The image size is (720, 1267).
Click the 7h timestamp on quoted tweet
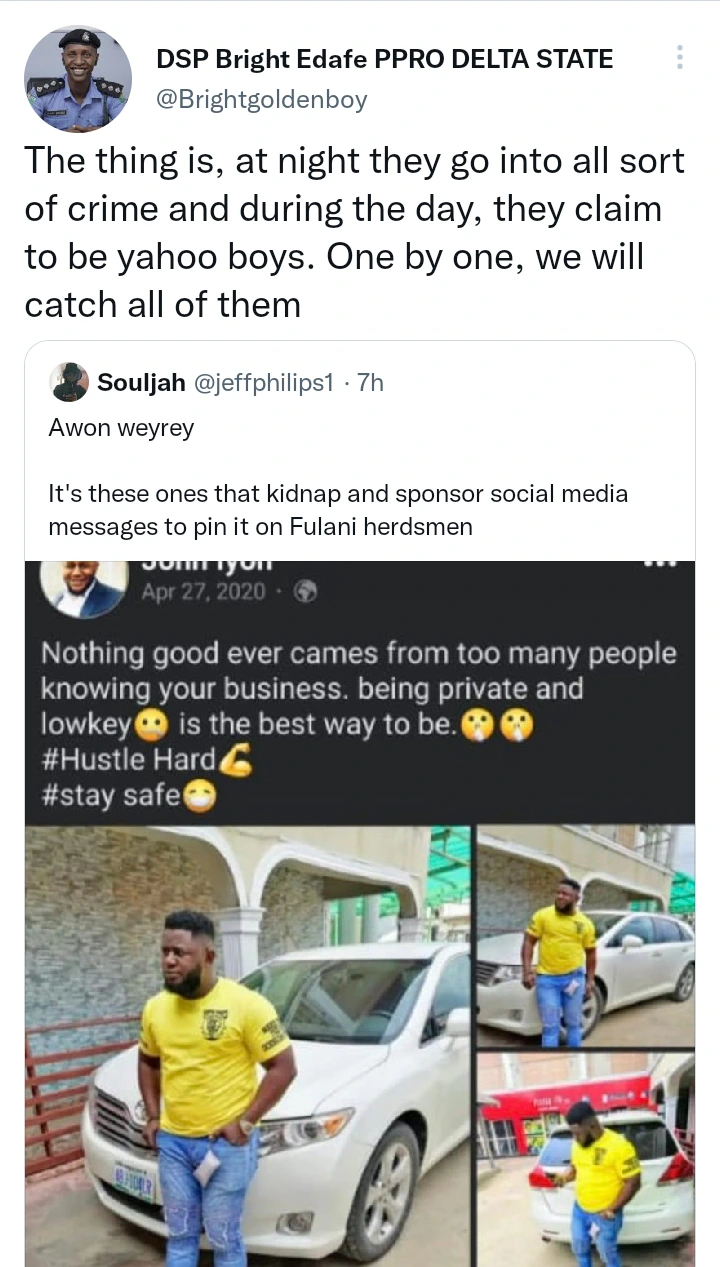click(370, 382)
